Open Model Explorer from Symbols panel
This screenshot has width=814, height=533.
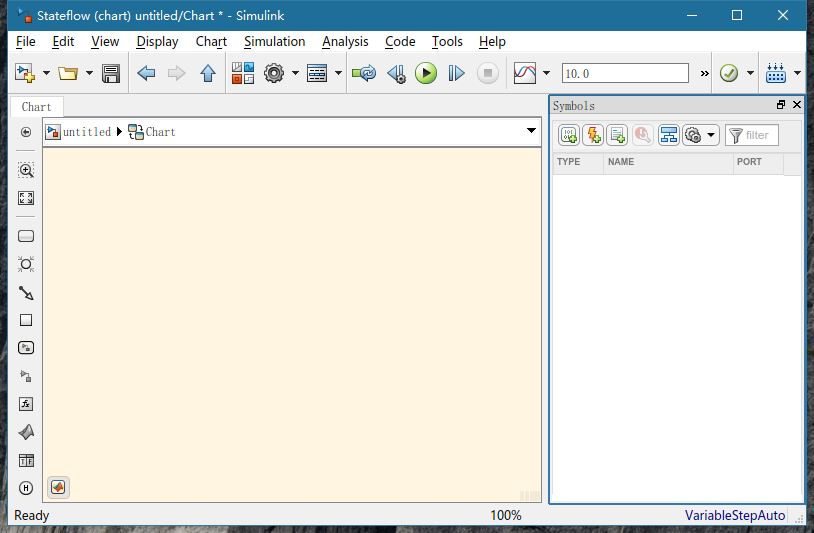[669, 135]
